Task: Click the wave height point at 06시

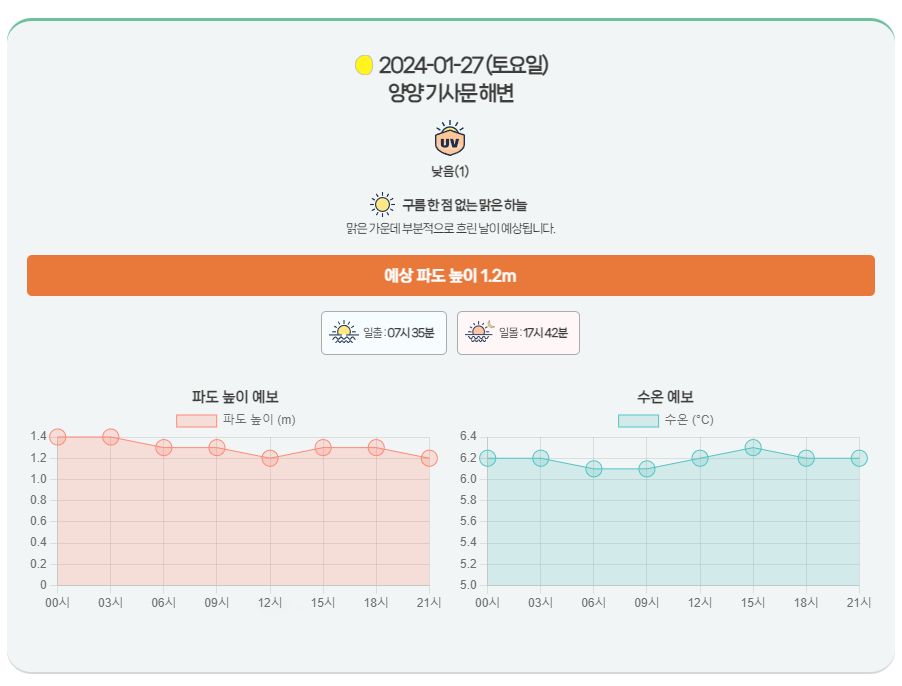Action: tap(164, 447)
